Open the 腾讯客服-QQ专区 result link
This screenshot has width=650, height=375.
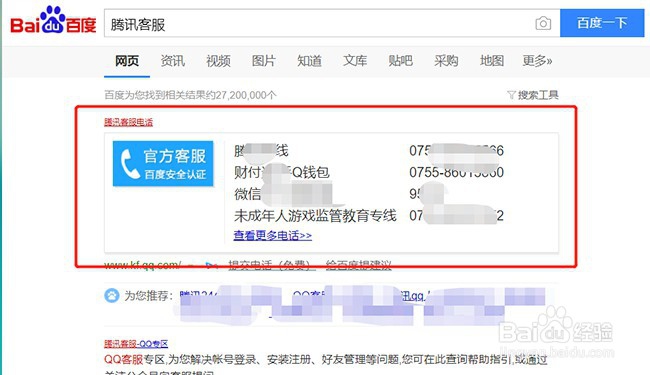coord(136,344)
